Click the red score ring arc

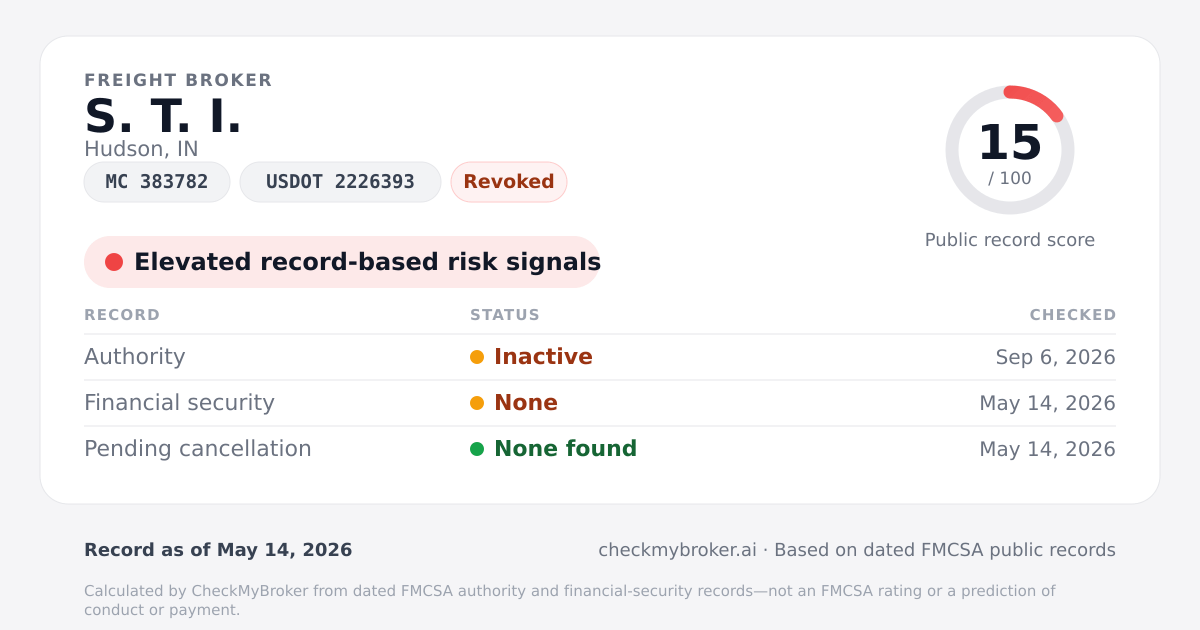pyautogui.click(x=1036, y=100)
